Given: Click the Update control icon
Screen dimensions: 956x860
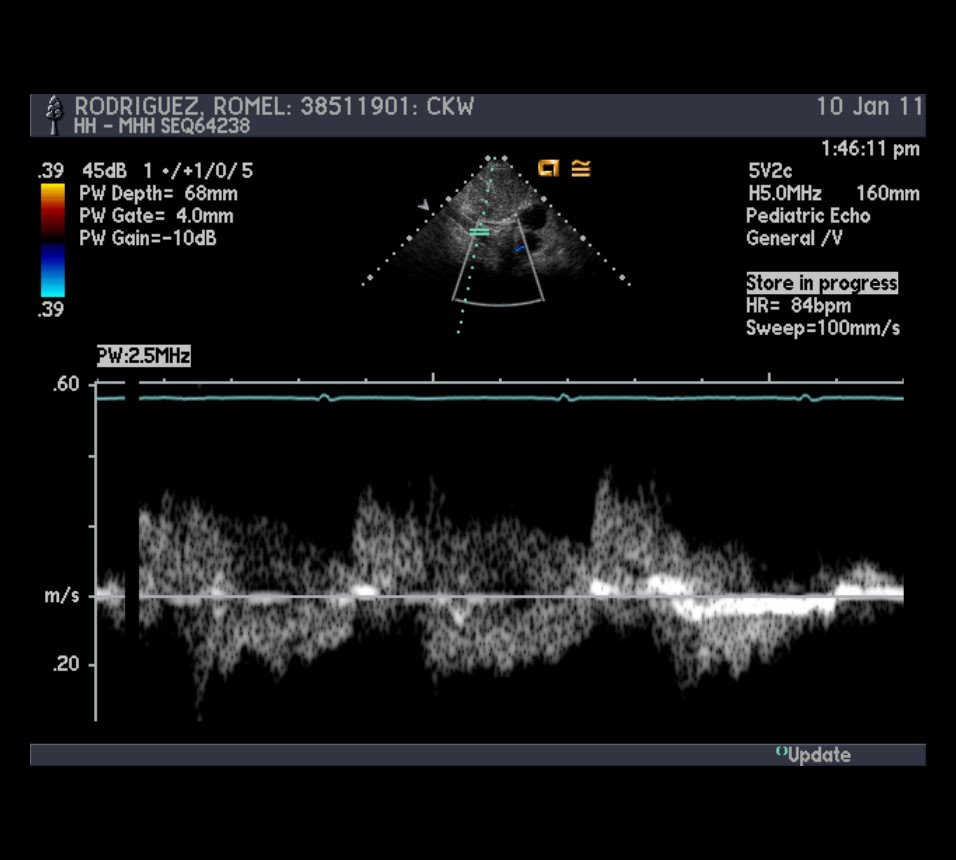Looking at the screenshot, I should 812,755.
